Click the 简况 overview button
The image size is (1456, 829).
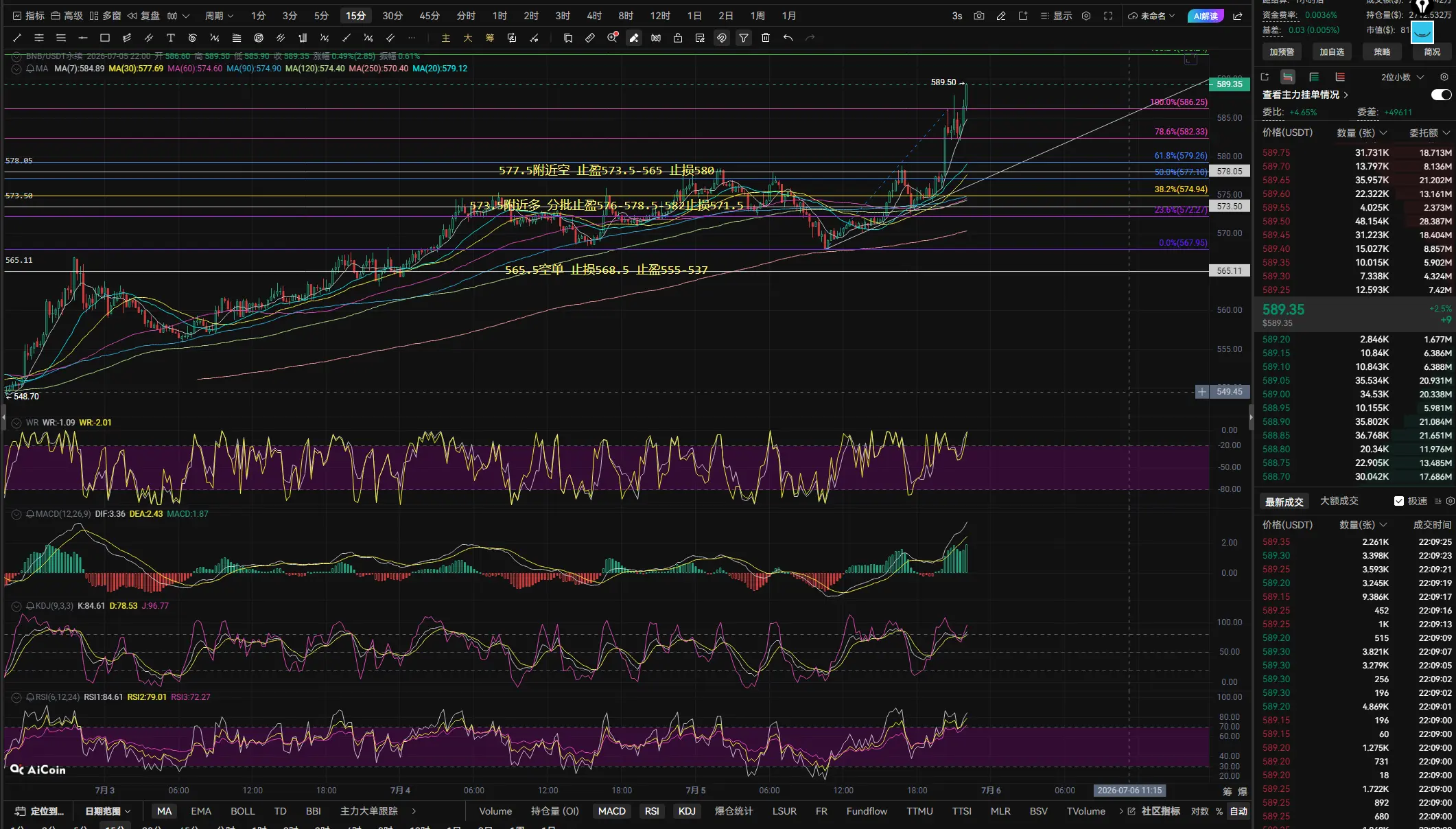pos(1432,52)
